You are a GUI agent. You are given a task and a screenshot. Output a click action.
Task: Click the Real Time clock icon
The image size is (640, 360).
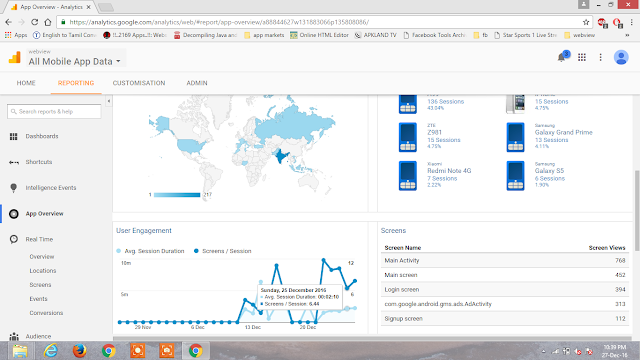[x=13, y=239]
